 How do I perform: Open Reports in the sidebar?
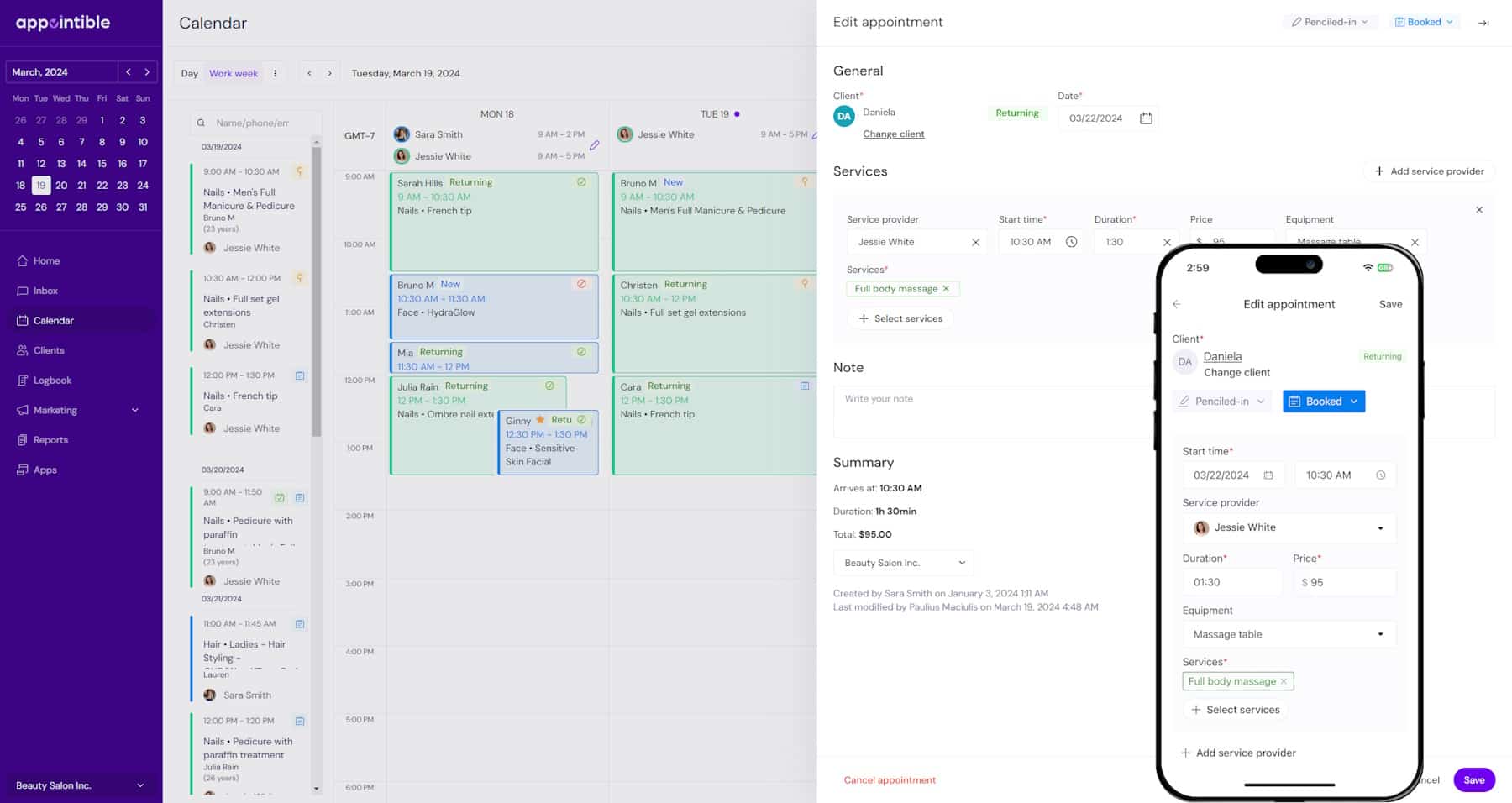(x=51, y=439)
